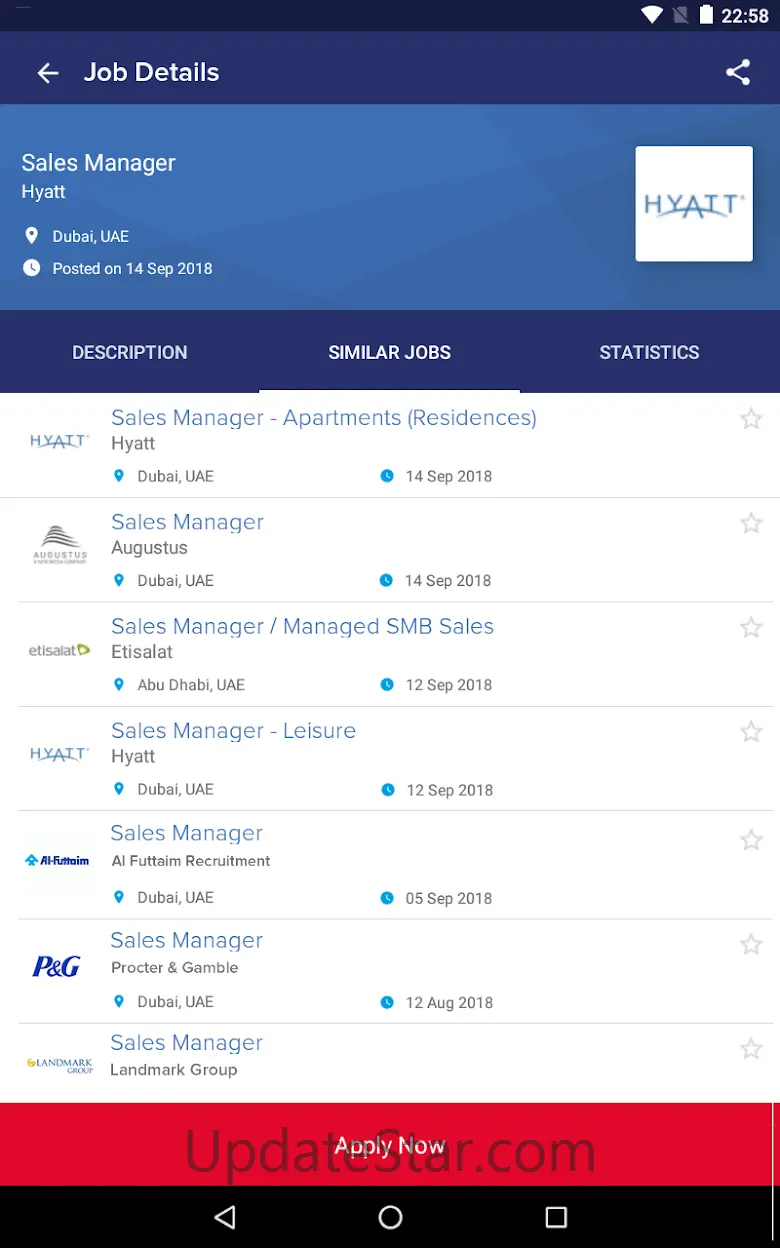Star the Sales Manager - Apartments (Residences) job
This screenshot has height=1248, width=780.
(x=751, y=419)
